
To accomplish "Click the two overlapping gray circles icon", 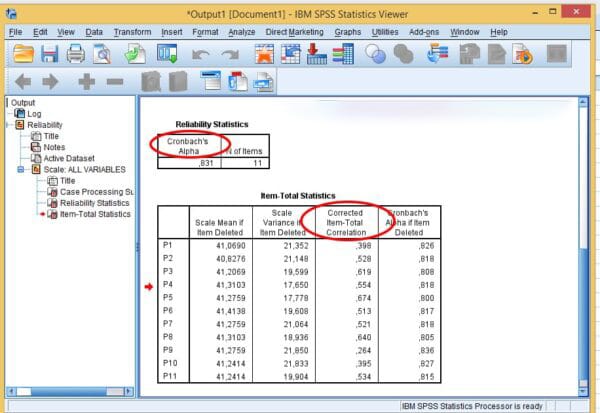I will pos(403,54).
